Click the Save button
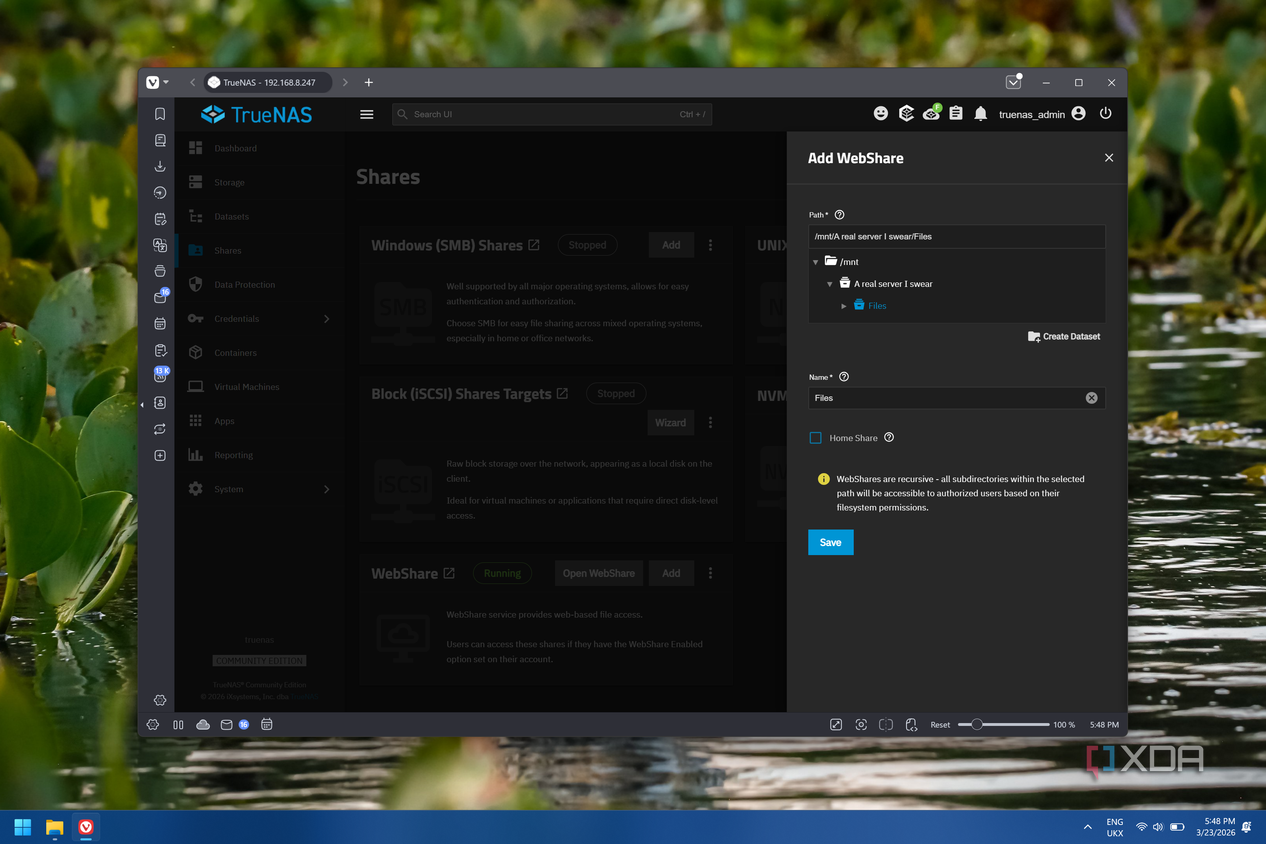 tap(831, 542)
